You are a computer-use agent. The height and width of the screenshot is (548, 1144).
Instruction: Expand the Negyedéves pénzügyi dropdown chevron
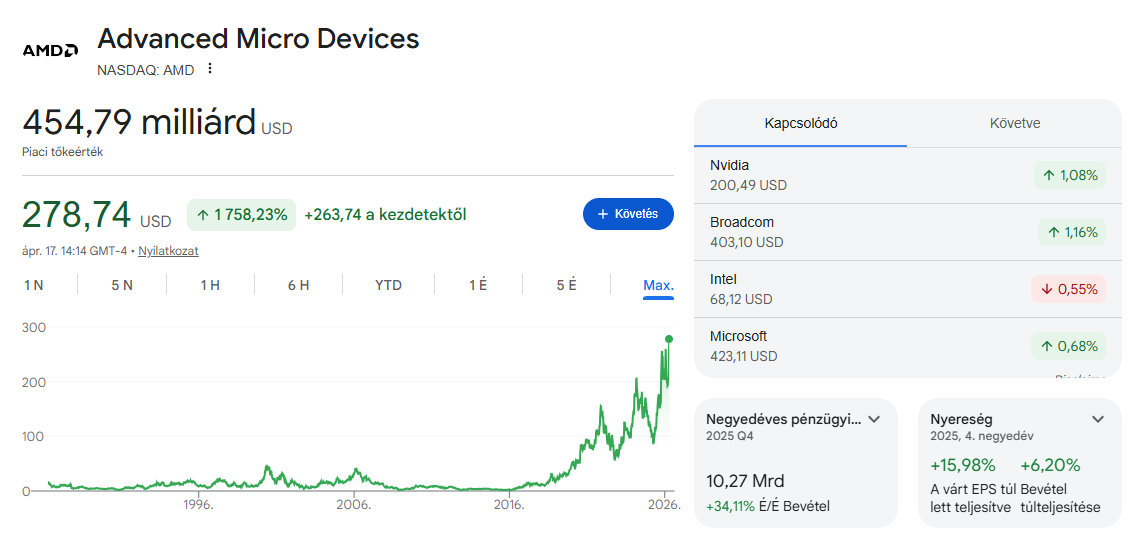874,419
